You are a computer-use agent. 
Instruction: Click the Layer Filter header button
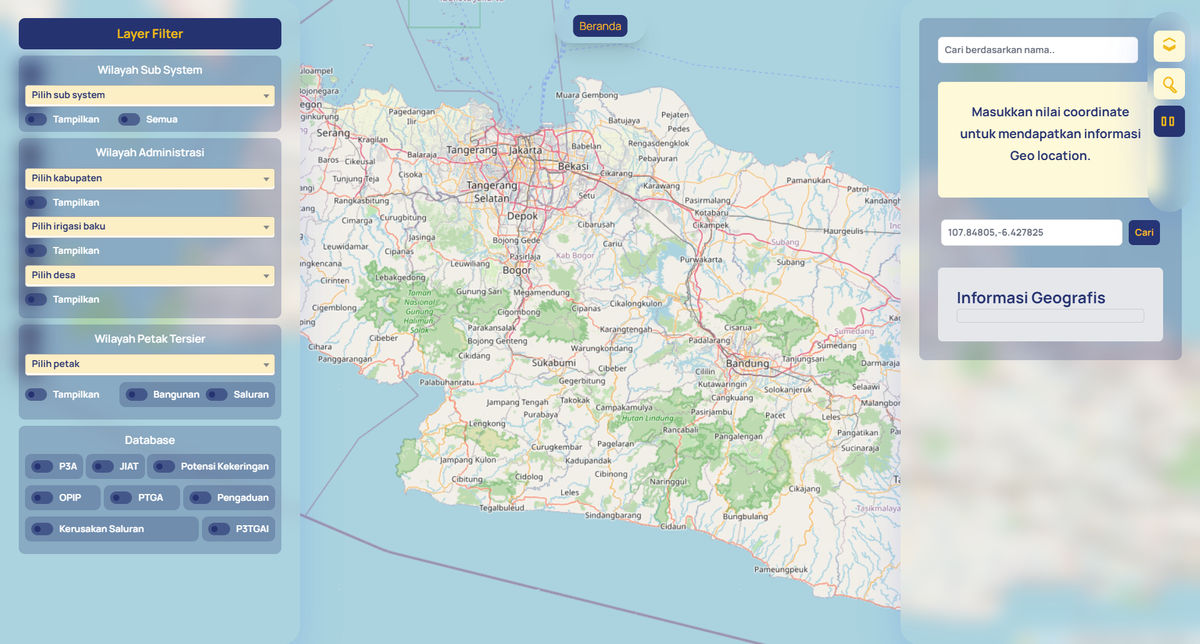(150, 34)
